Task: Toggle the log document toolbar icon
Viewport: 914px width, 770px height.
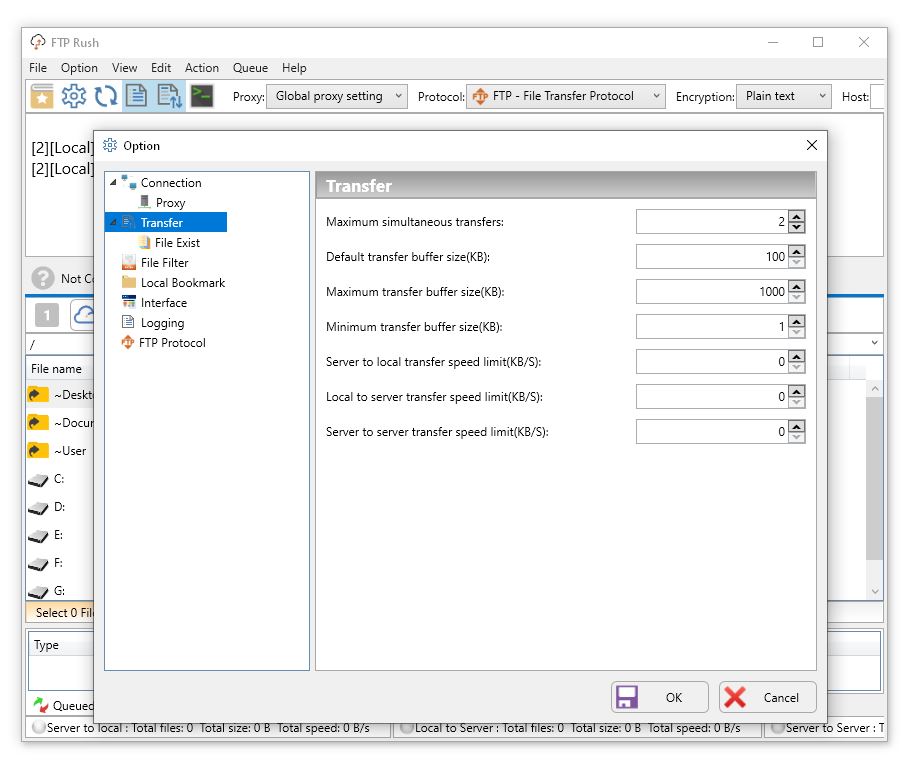Action: (x=137, y=96)
